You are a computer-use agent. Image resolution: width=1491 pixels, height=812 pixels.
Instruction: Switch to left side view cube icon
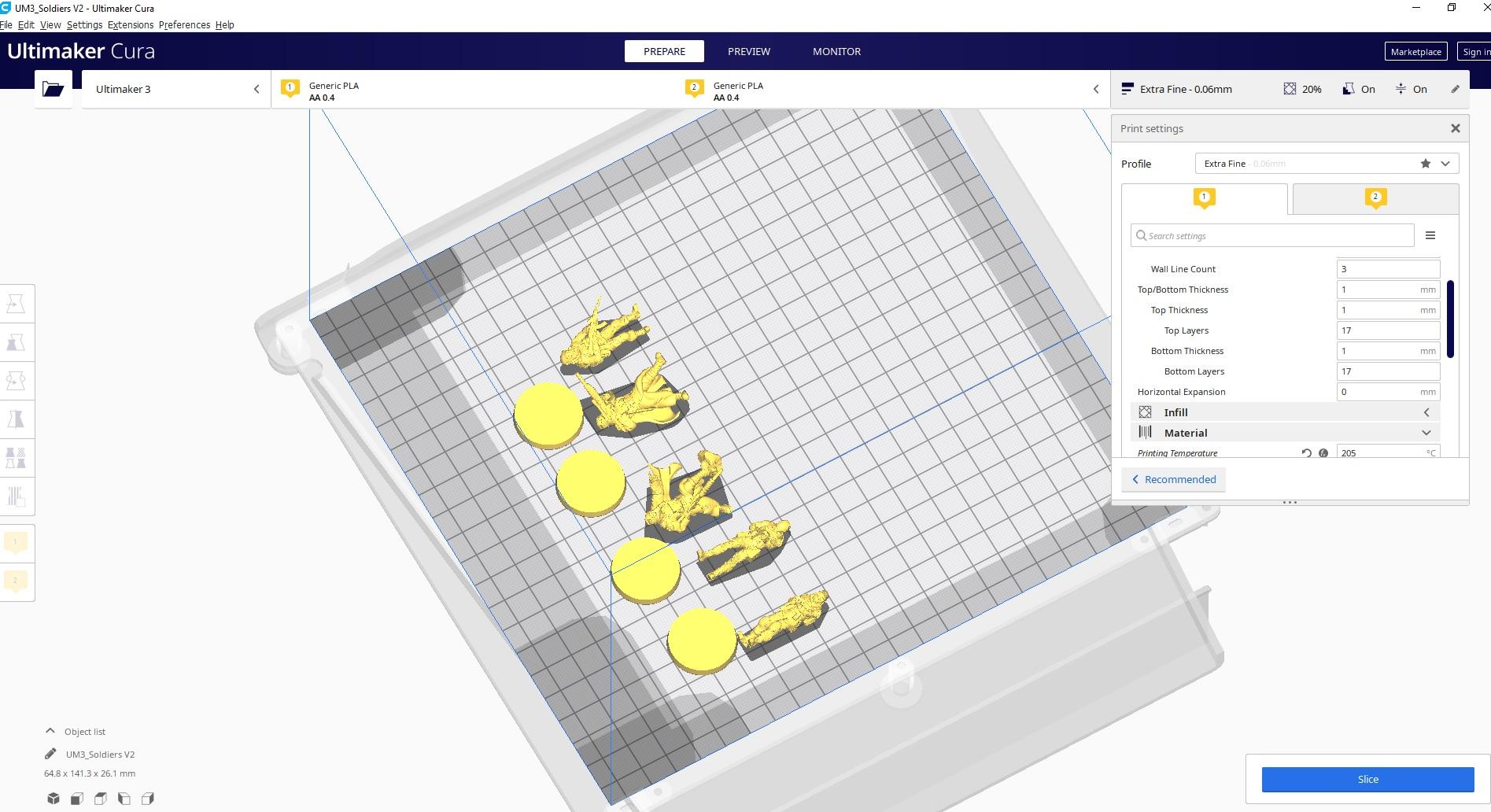(124, 799)
